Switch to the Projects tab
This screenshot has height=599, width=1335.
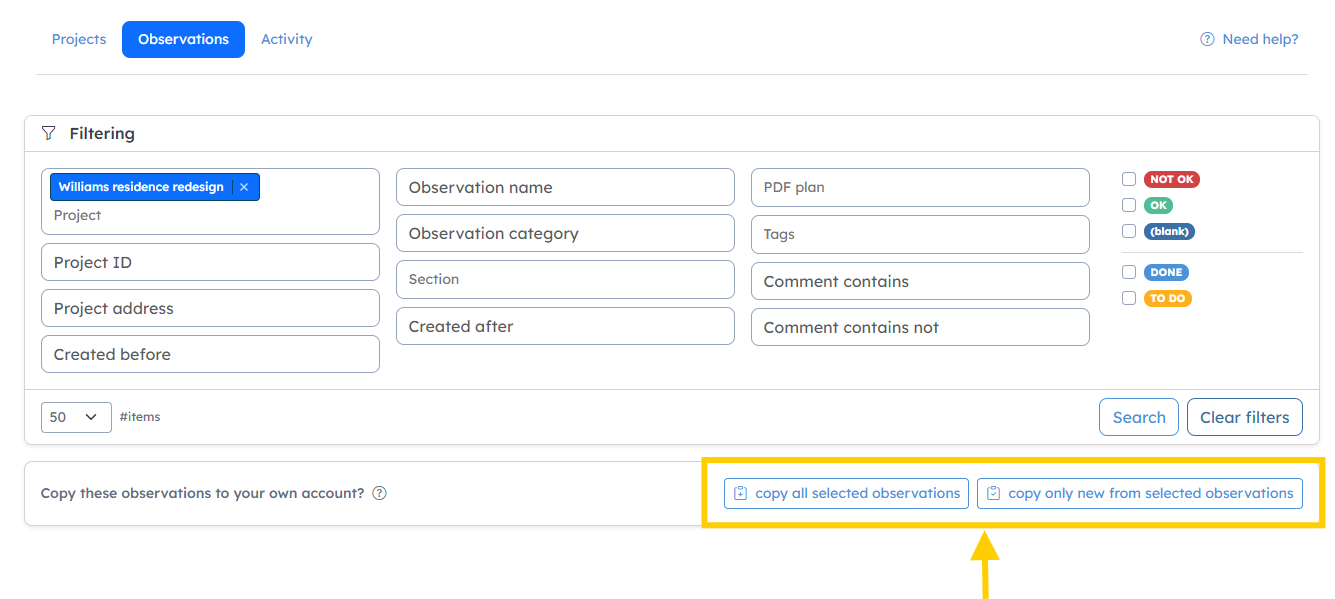(x=79, y=39)
